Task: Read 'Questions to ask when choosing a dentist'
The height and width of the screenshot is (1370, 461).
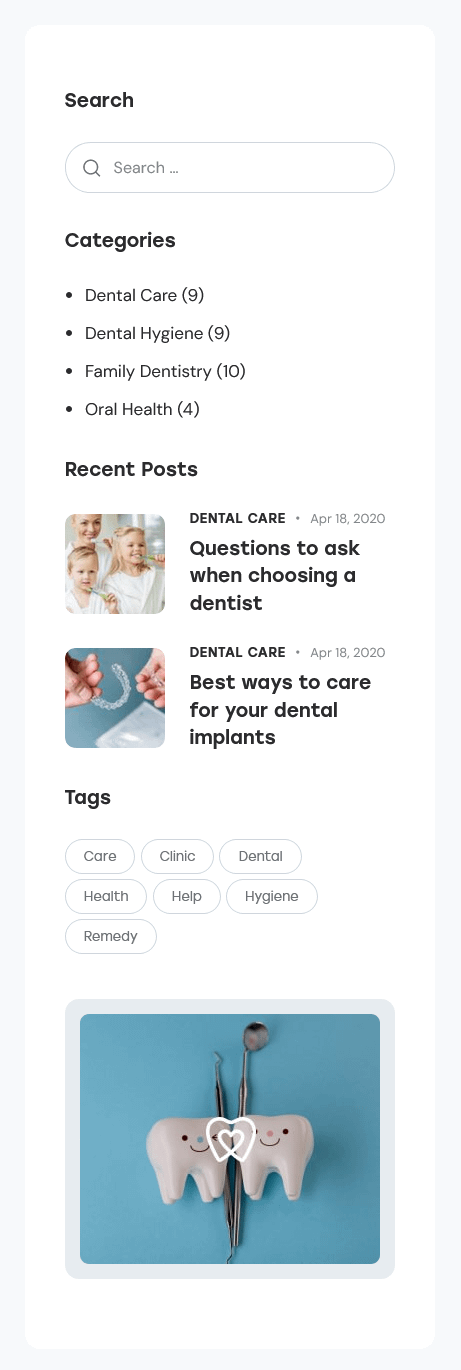Action: pyautogui.click(x=274, y=575)
